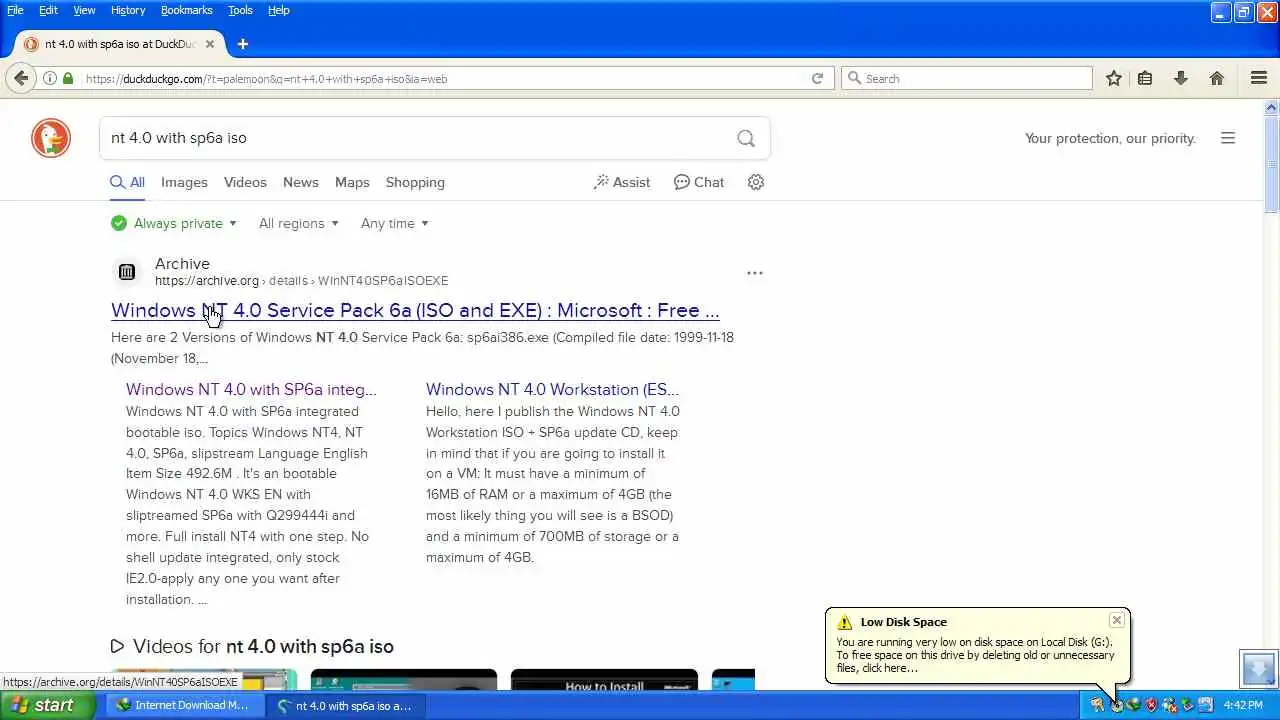Click the system clock showing 4:42 PM
The image size is (1280, 720).
(1243, 705)
